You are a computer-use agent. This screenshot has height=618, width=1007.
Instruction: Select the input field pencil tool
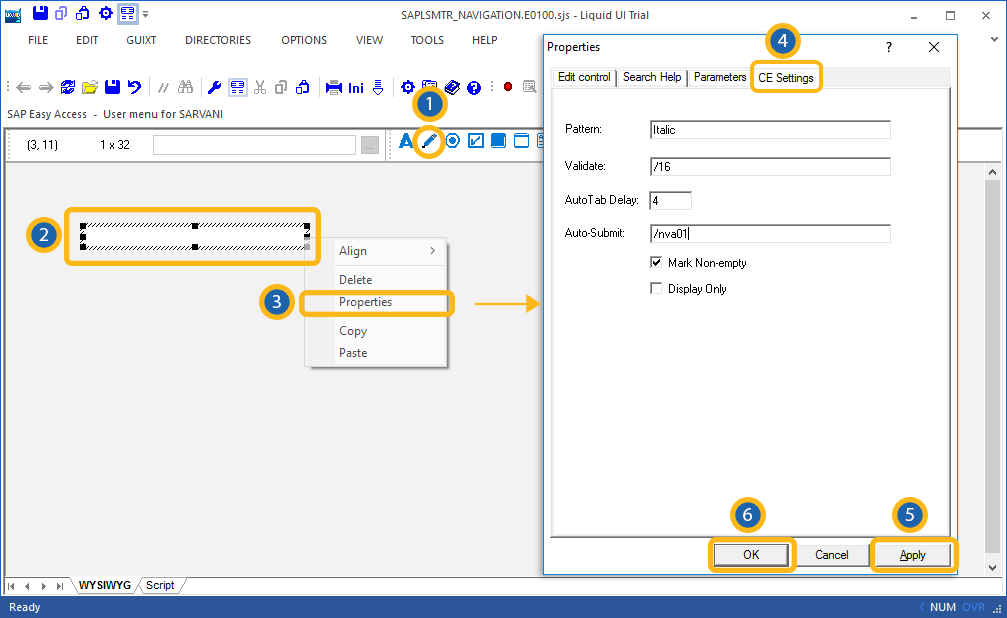(429, 141)
